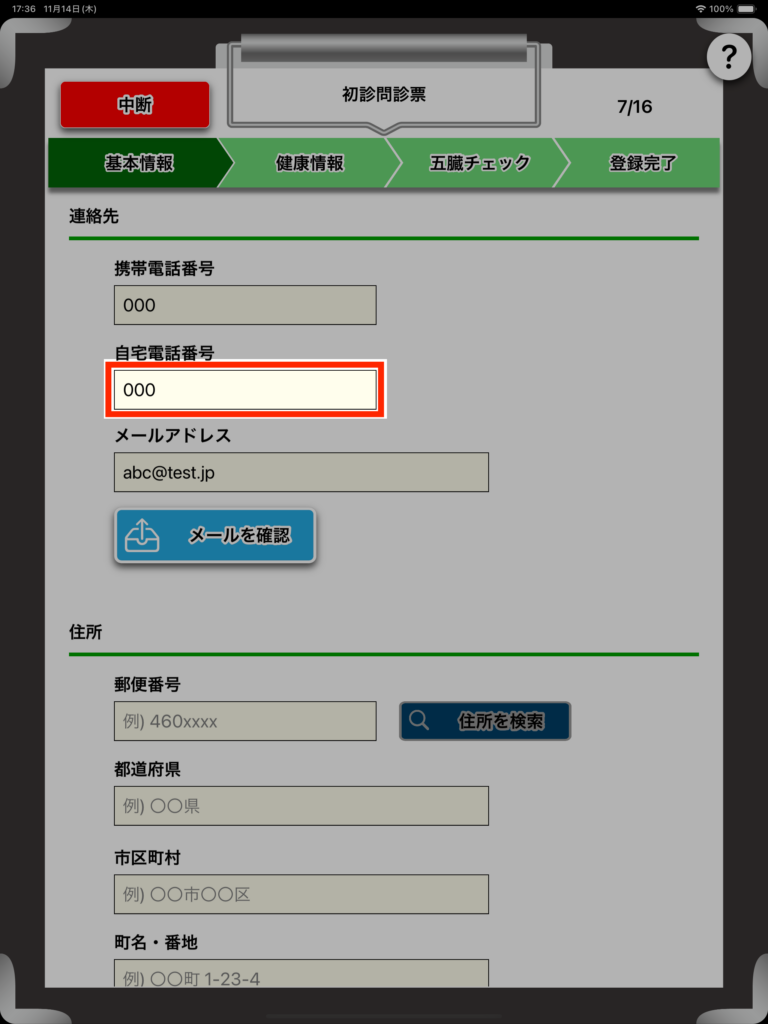Click the メールを確認 button
Viewport: 768px width, 1024px height.
point(215,536)
